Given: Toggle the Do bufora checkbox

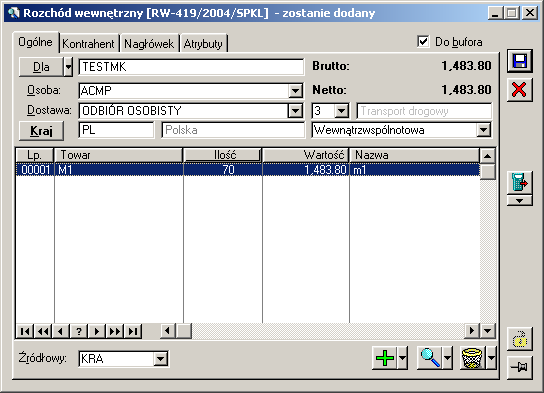Looking at the screenshot, I should [x=423, y=42].
